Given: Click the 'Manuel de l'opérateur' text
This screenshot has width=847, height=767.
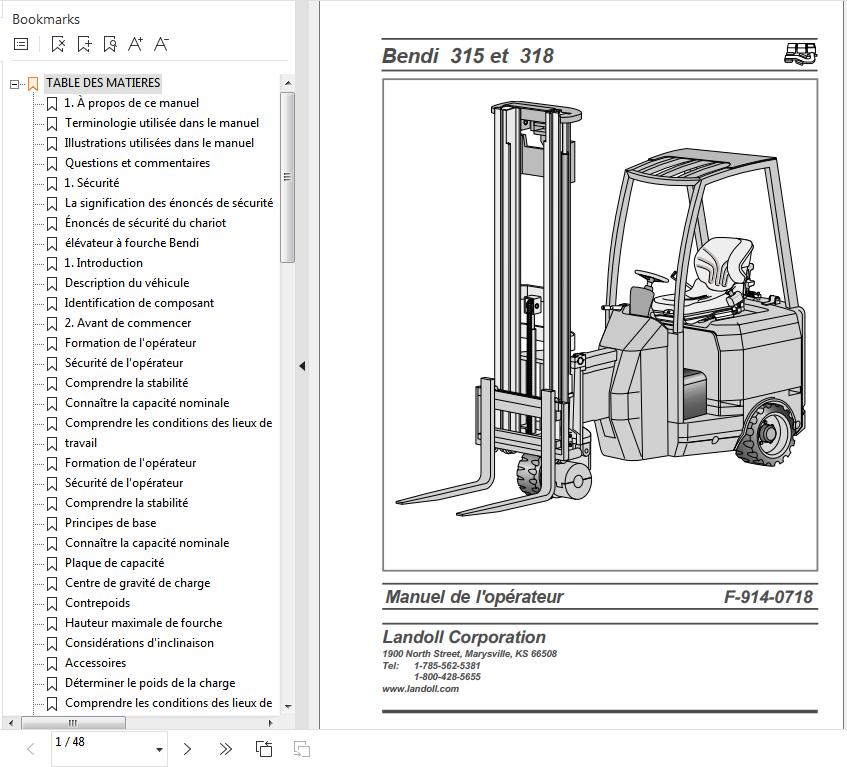Looking at the screenshot, I should click(474, 597).
